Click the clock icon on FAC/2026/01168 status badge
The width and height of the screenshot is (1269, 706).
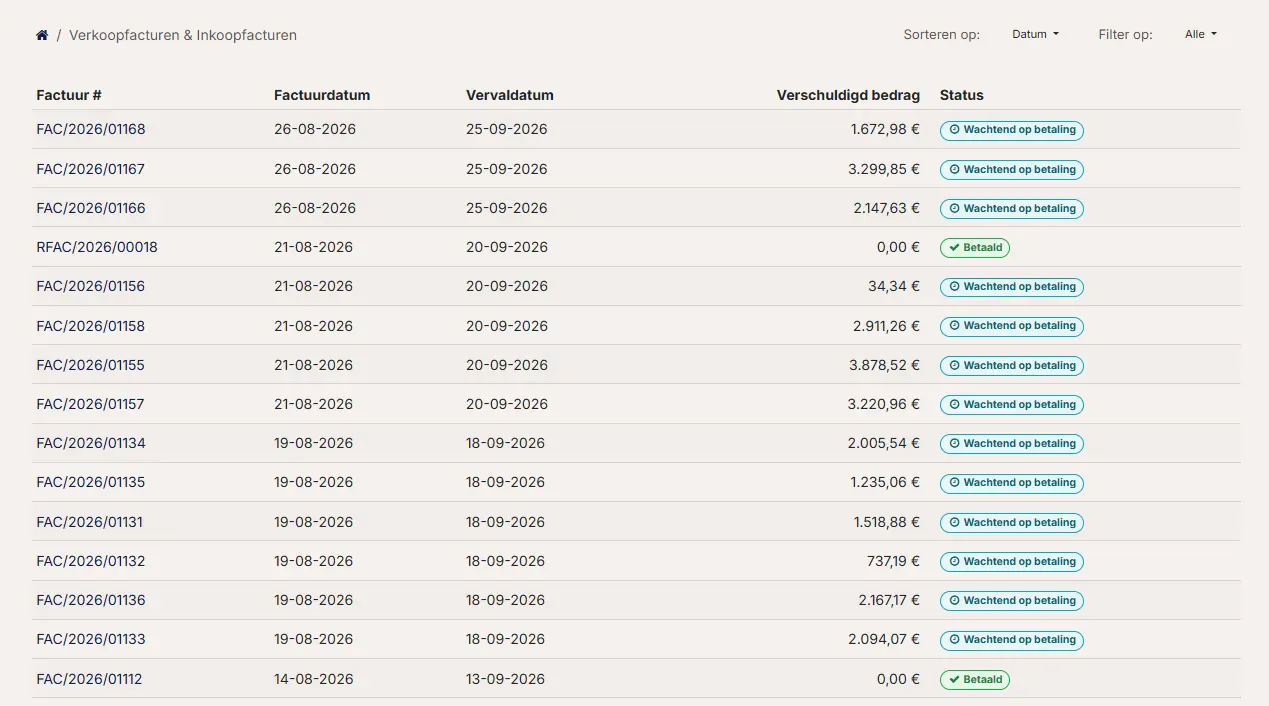coord(954,130)
